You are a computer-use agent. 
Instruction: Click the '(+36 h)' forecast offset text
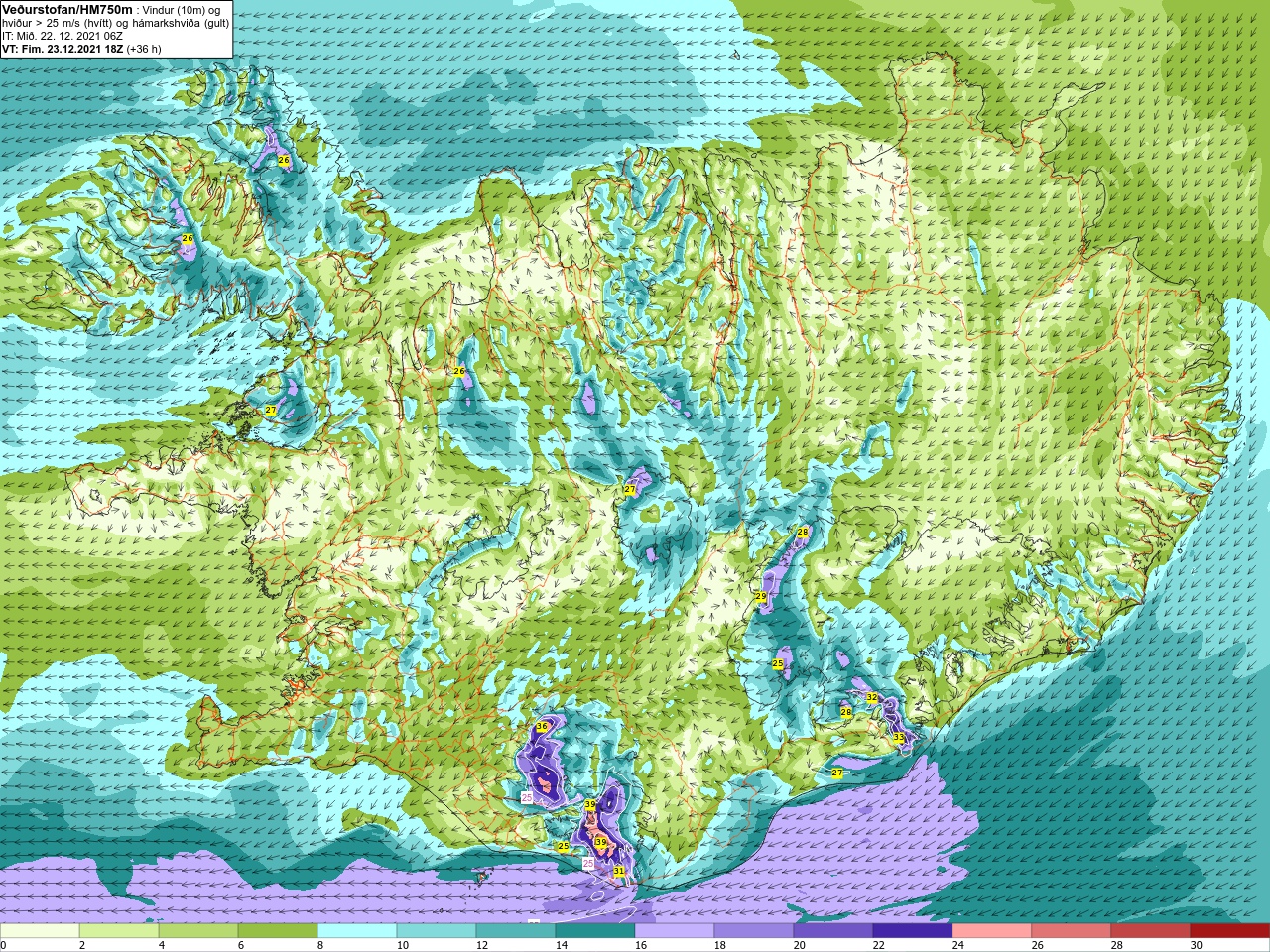(144, 48)
